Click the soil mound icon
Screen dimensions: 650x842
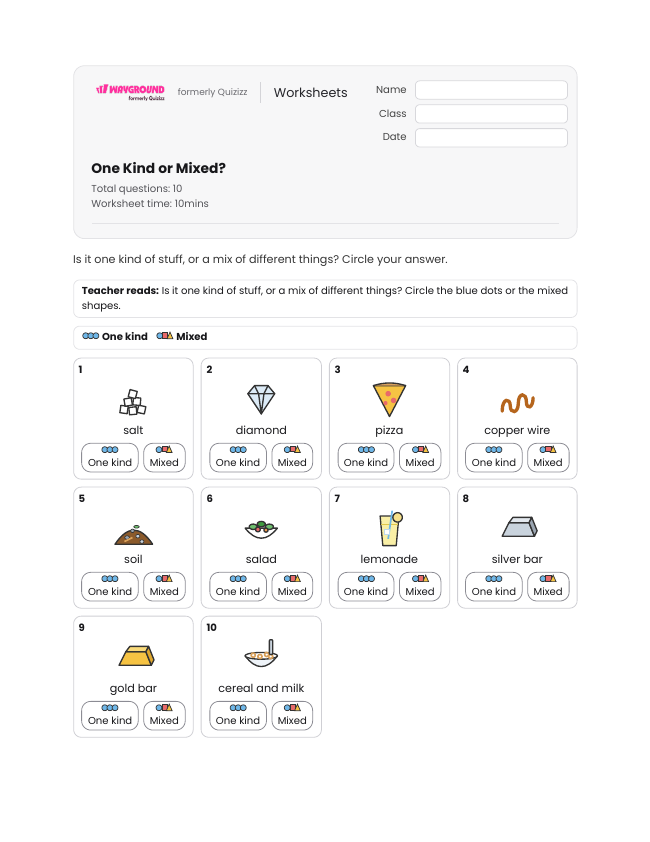click(133, 535)
